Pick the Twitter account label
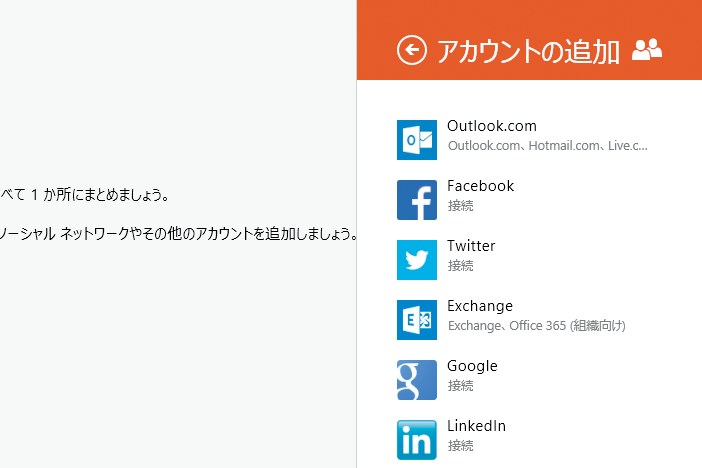This screenshot has width=702, height=468. 471,246
